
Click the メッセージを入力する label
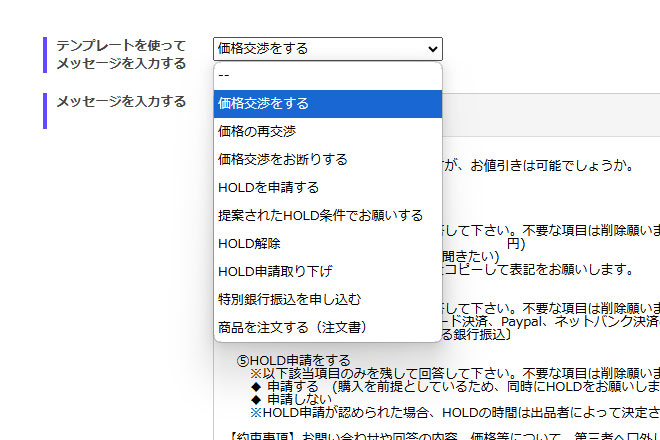tap(121, 101)
